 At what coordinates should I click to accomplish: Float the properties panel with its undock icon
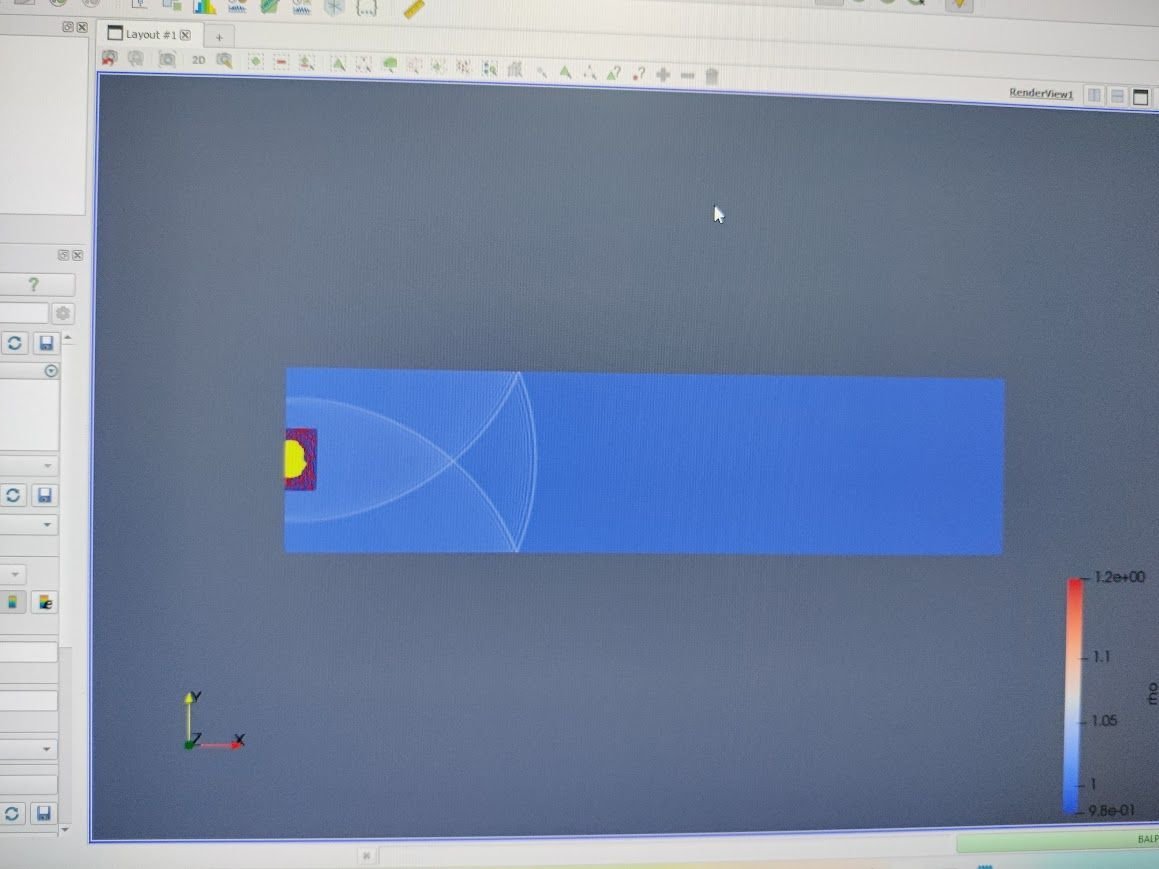[64, 255]
